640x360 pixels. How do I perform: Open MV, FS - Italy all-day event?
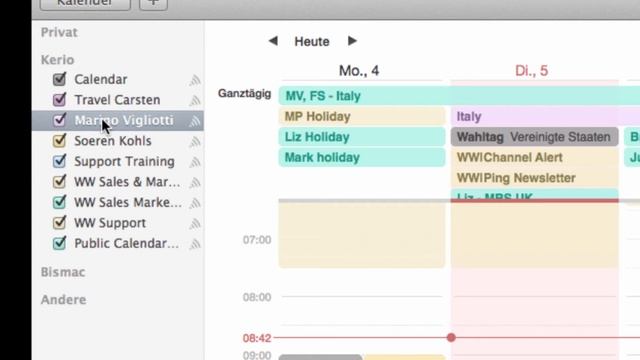[x=459, y=96]
